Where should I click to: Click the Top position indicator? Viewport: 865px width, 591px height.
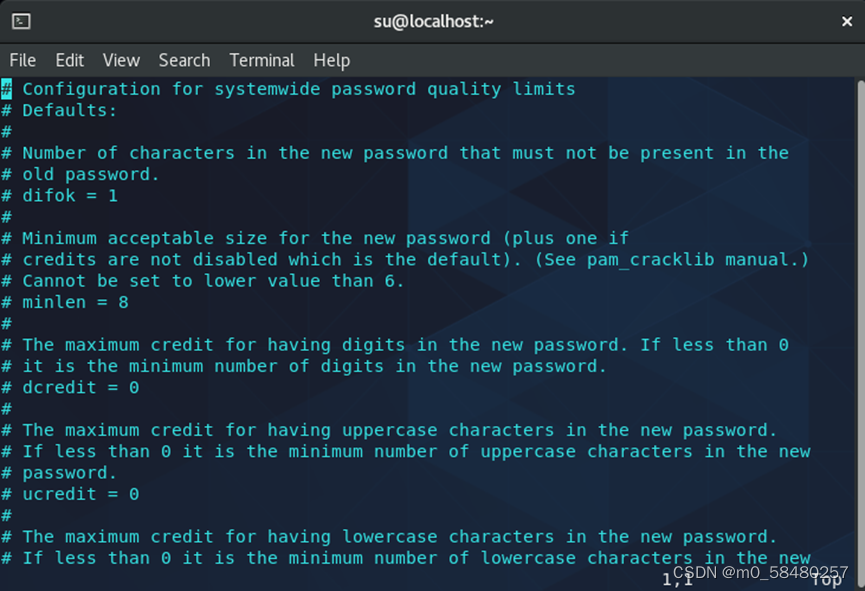[826, 578]
